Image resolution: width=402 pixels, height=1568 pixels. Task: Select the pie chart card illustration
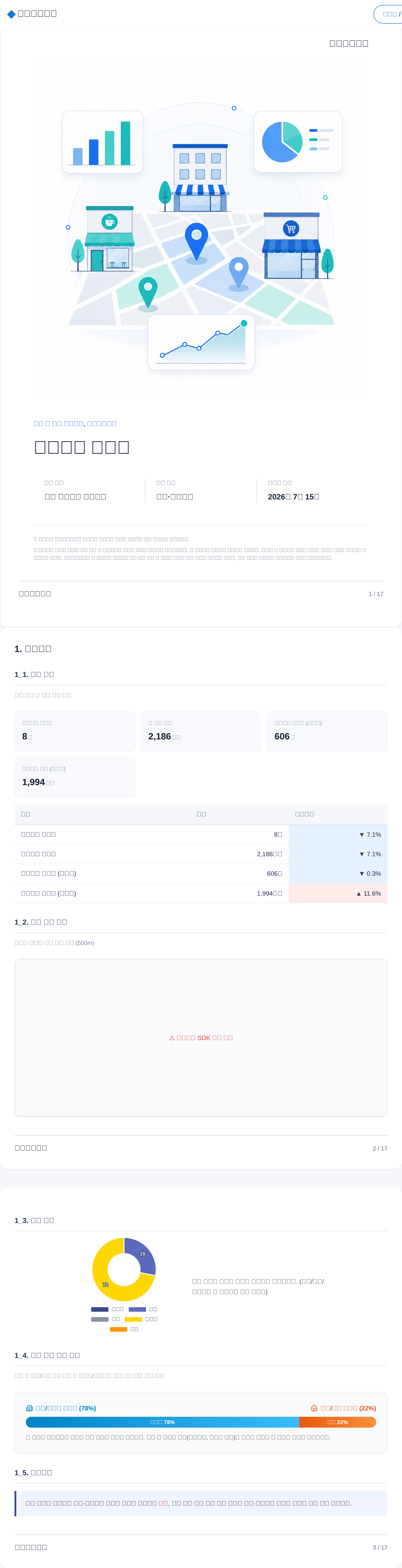[298, 142]
